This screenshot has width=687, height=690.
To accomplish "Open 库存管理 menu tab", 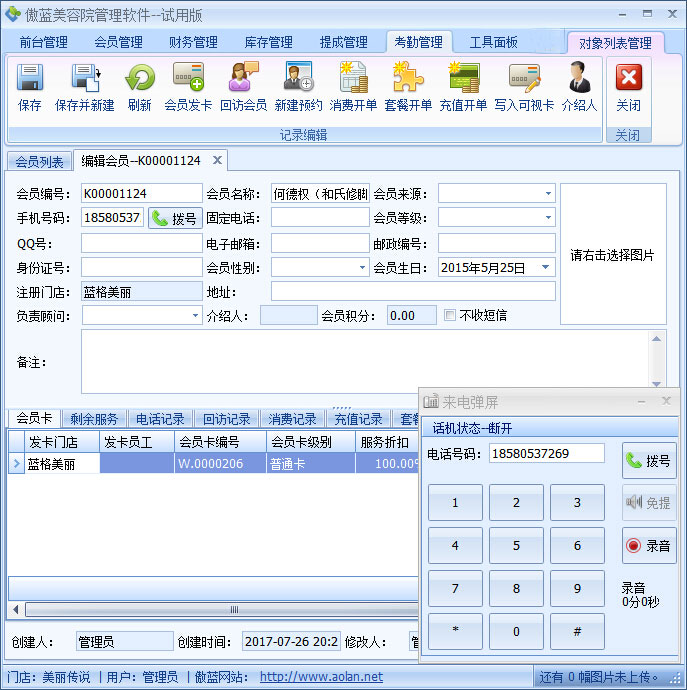I will [268, 42].
